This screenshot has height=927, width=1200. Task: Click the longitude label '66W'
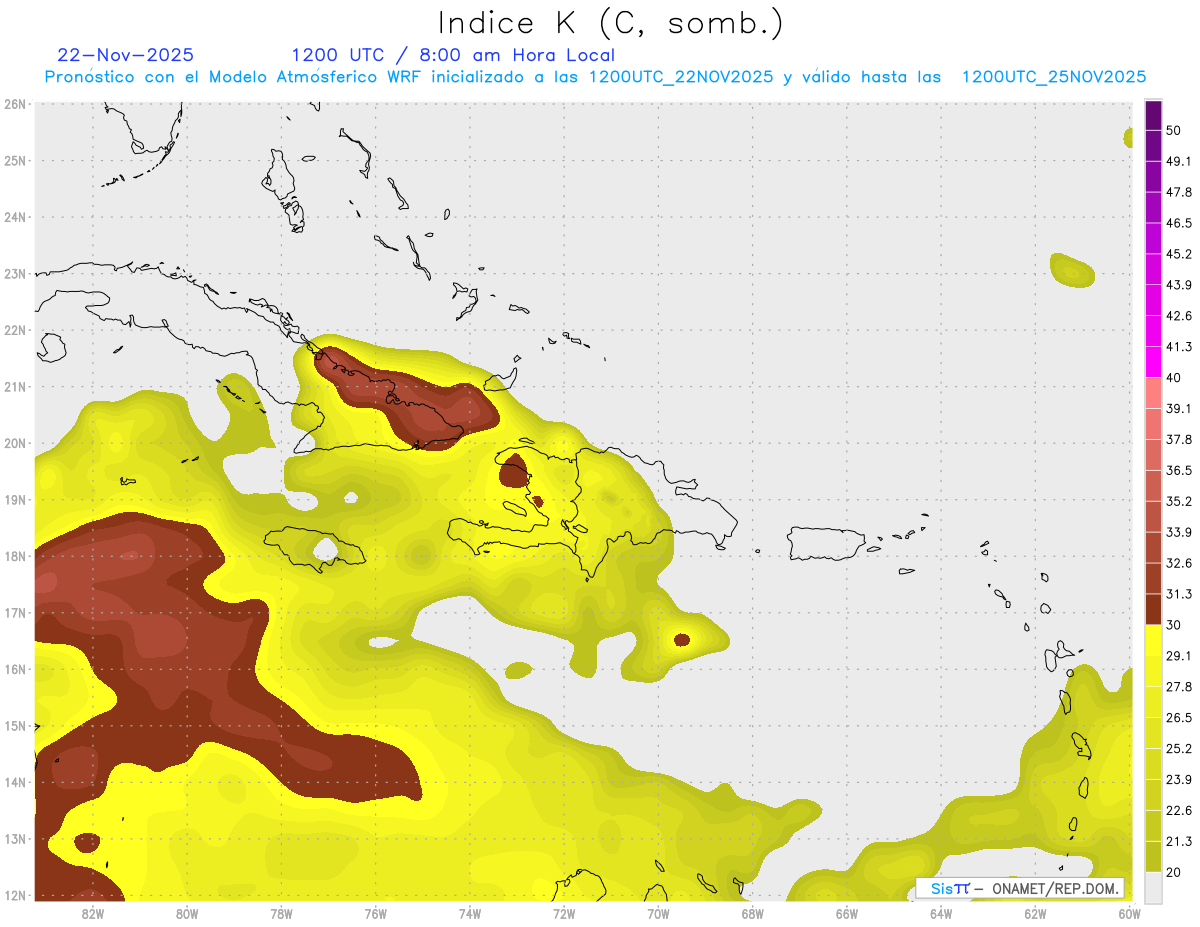pos(847,913)
